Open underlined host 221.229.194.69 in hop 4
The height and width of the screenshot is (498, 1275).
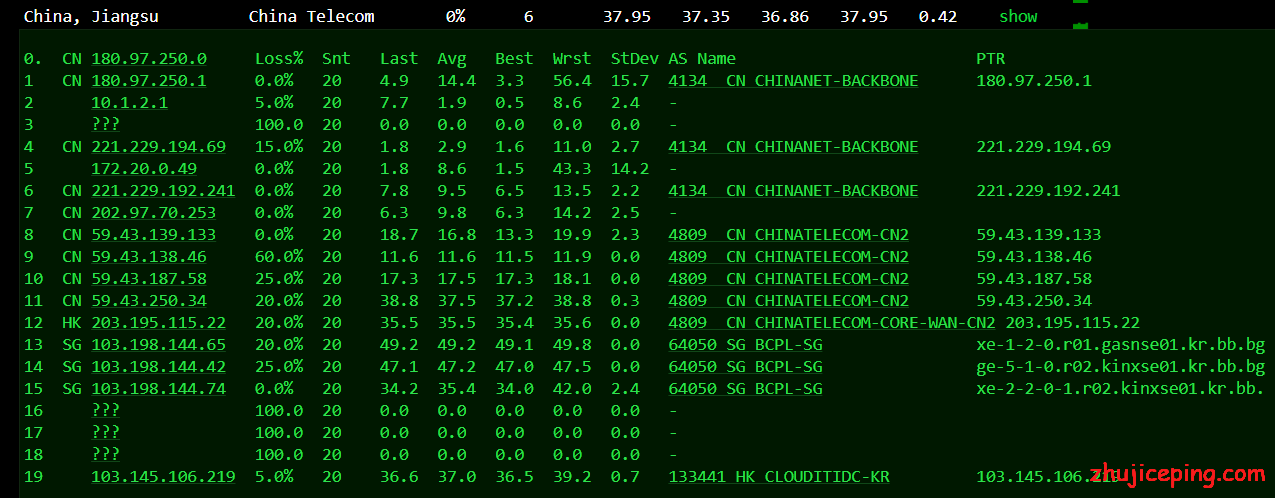(158, 147)
